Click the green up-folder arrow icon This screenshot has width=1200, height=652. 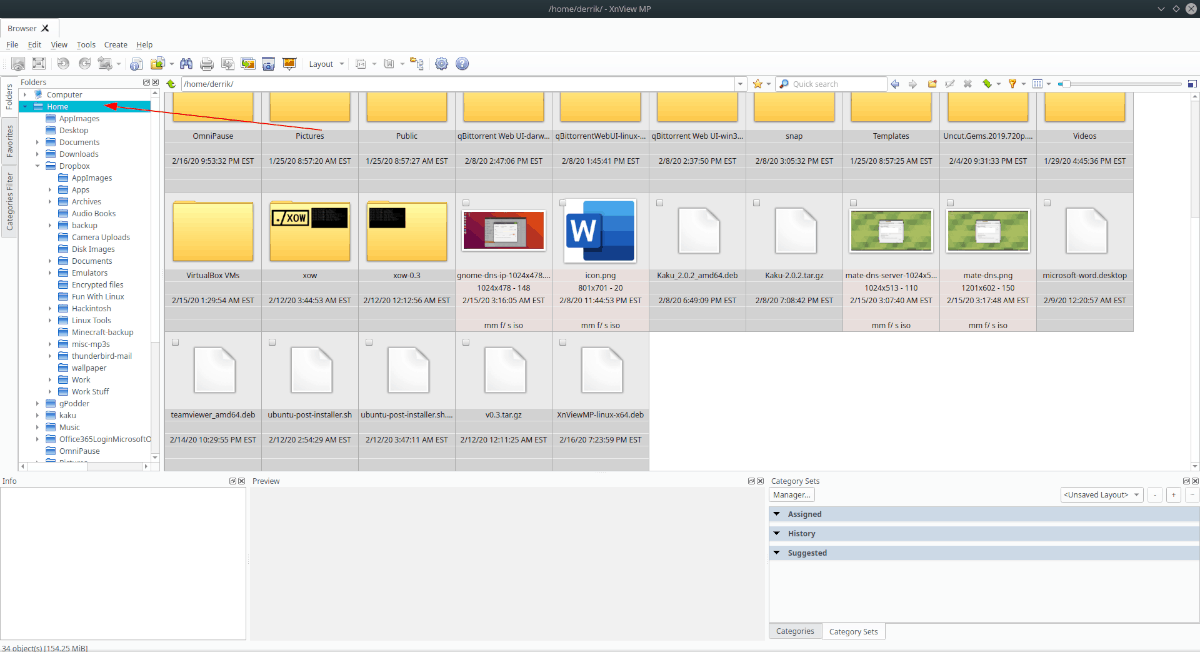(171, 84)
